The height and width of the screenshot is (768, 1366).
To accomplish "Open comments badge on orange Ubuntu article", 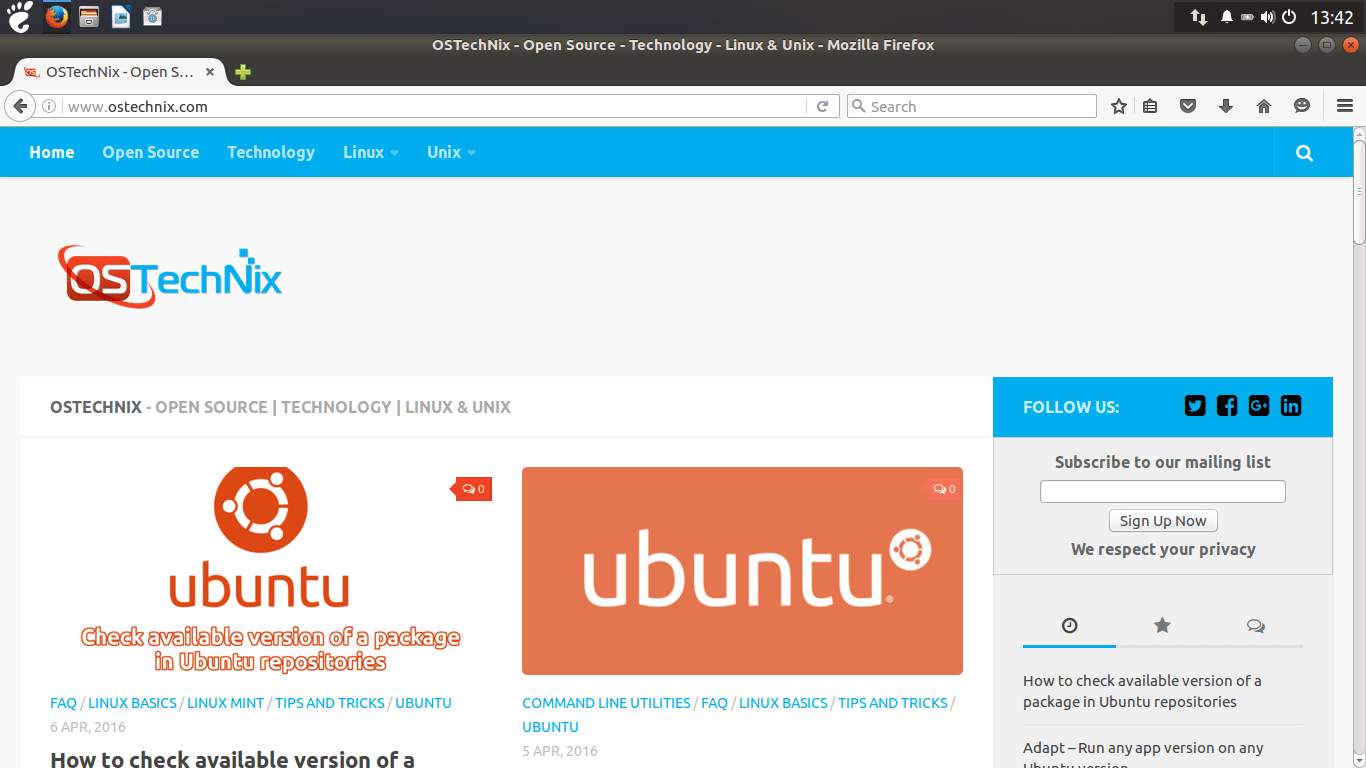I will 944,489.
